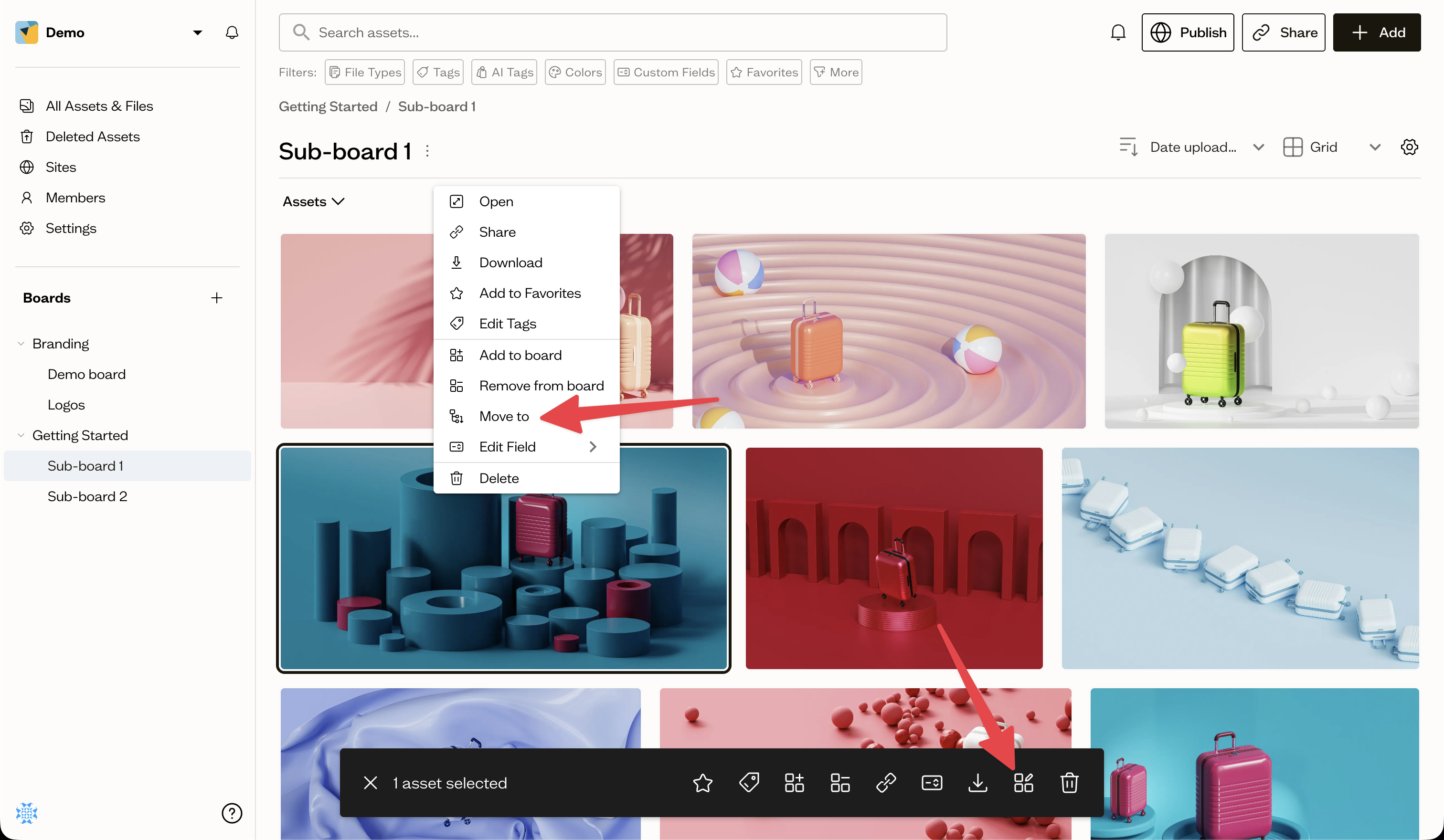Open the help question mark icon

232,812
